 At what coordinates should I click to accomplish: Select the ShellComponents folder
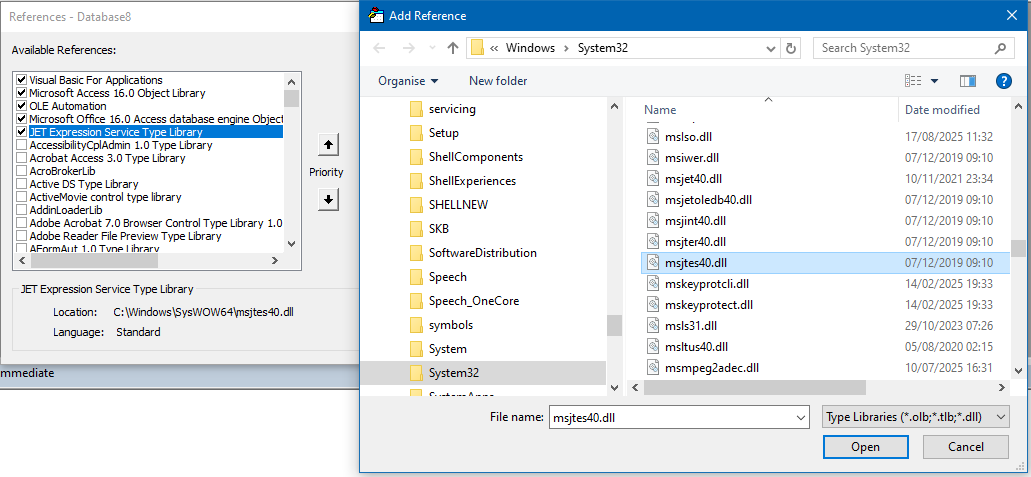[x=475, y=157]
